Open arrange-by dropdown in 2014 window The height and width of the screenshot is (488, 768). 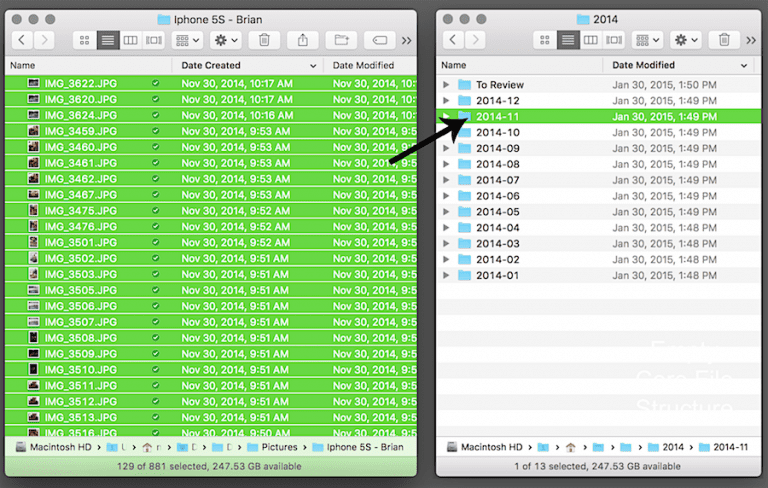click(648, 40)
